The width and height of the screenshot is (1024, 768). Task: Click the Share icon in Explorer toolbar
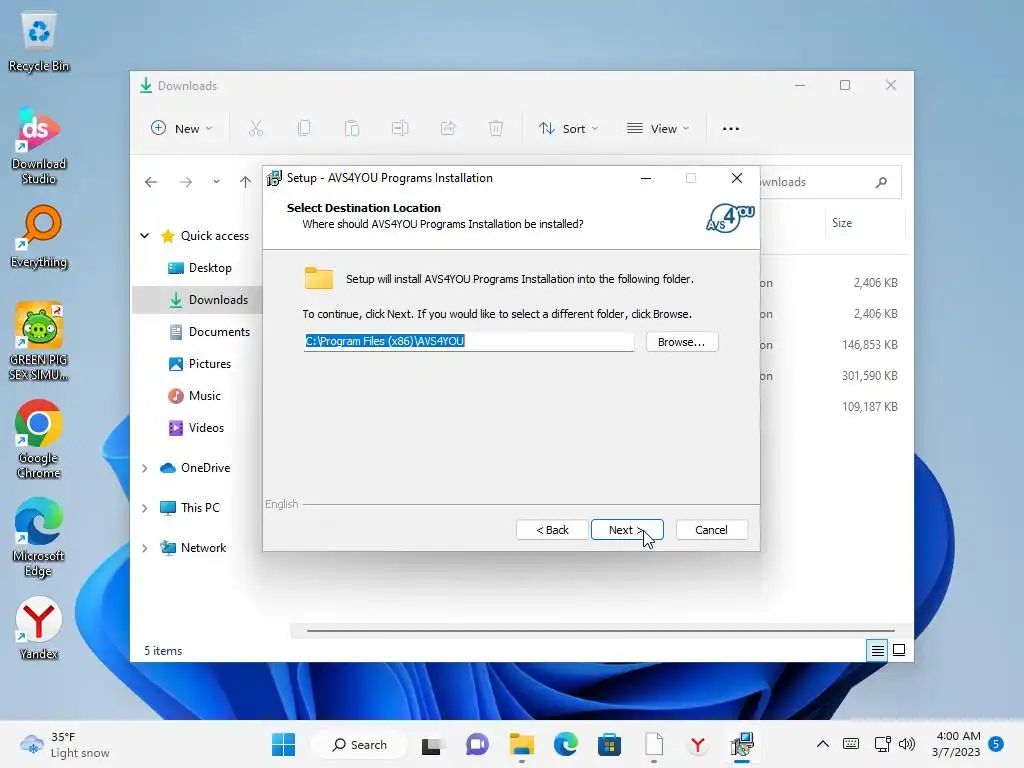[x=448, y=129]
